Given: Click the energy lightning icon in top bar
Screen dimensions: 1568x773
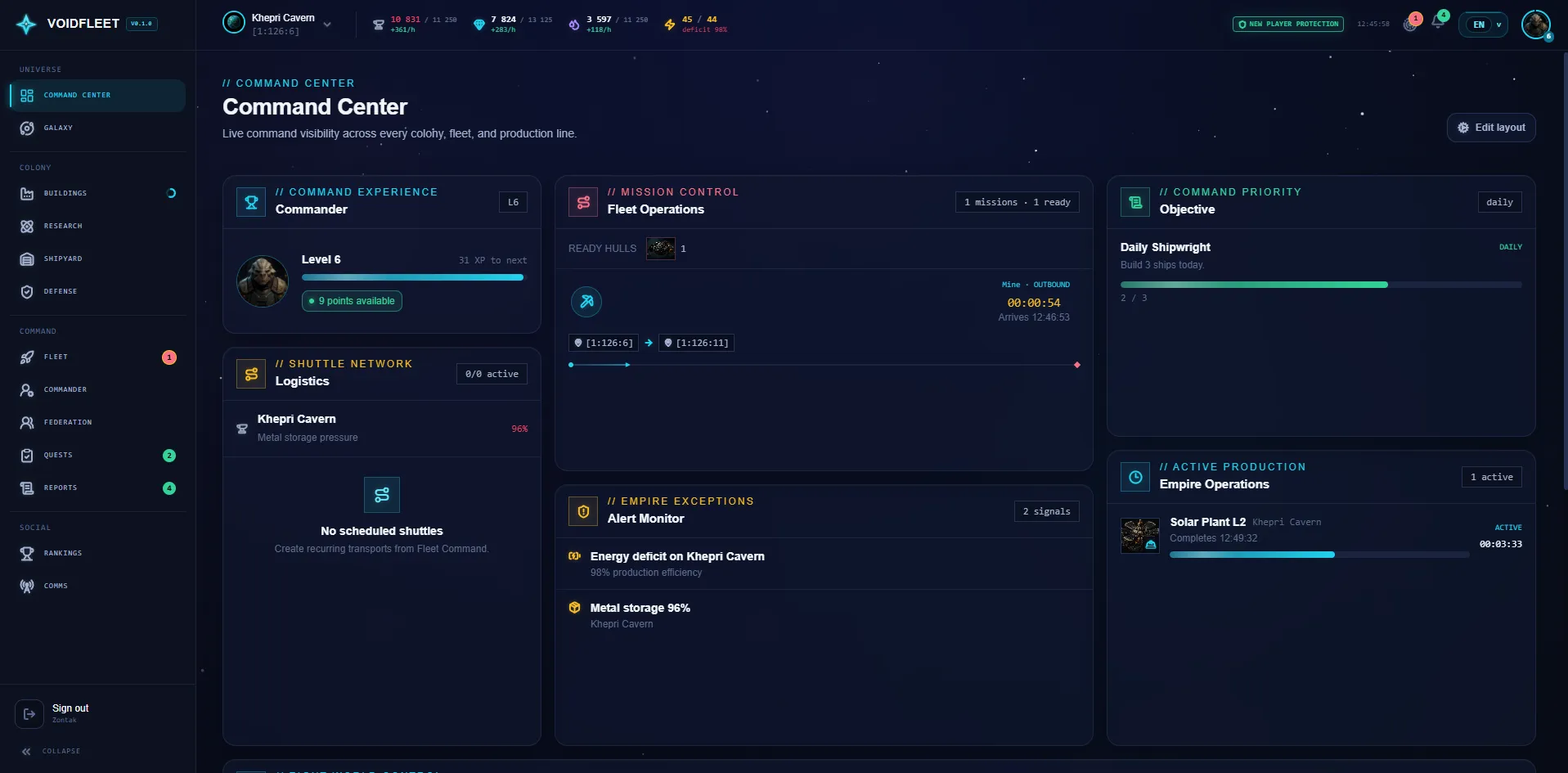Looking at the screenshot, I should coord(670,25).
